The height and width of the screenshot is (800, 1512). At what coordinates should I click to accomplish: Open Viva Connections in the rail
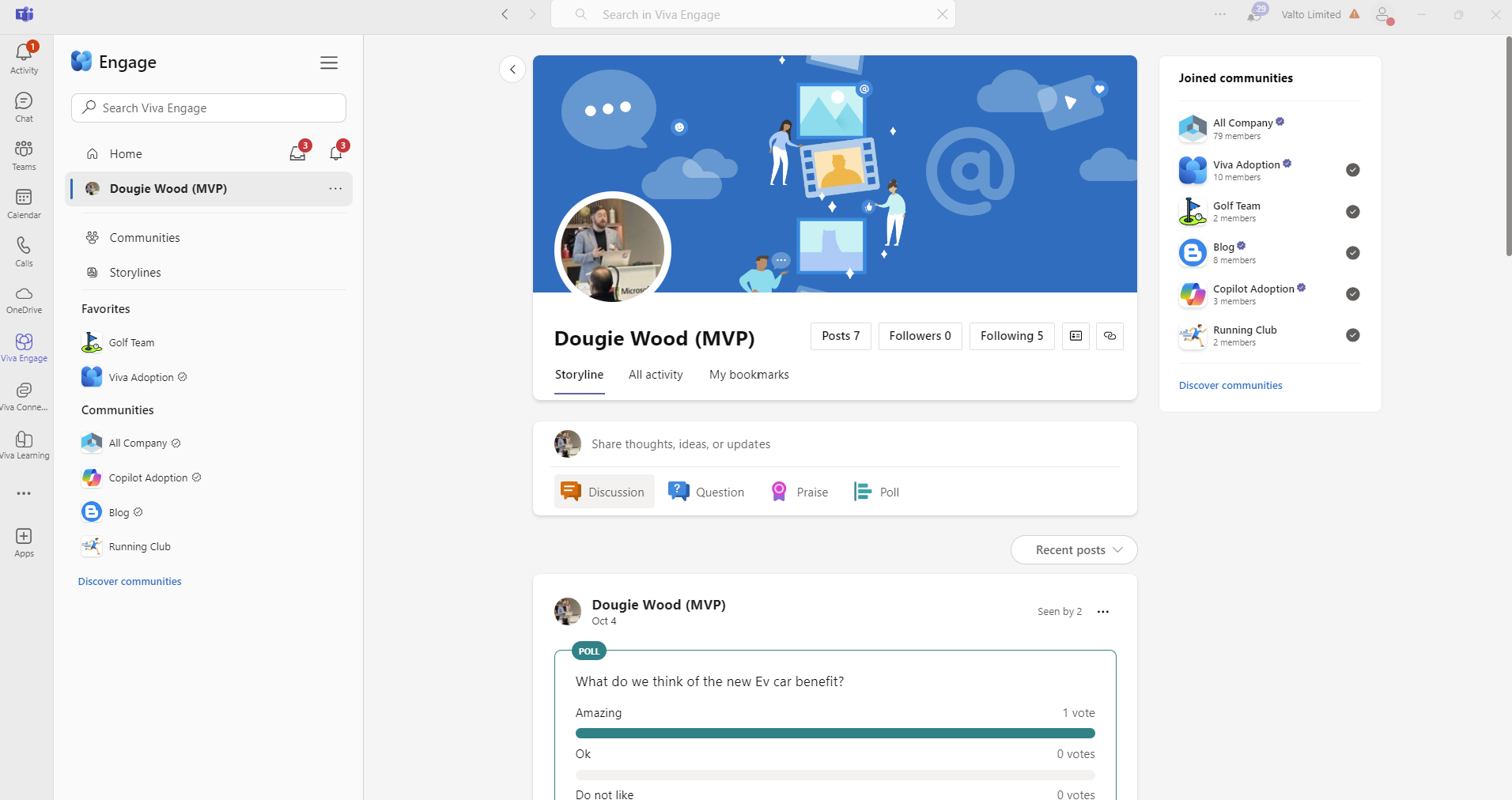(25, 396)
